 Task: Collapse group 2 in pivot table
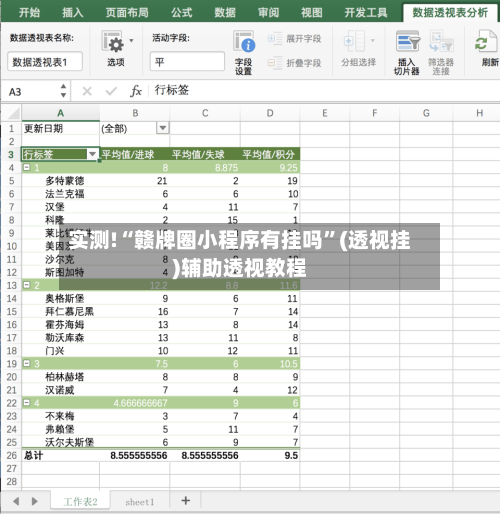[x=27, y=285]
